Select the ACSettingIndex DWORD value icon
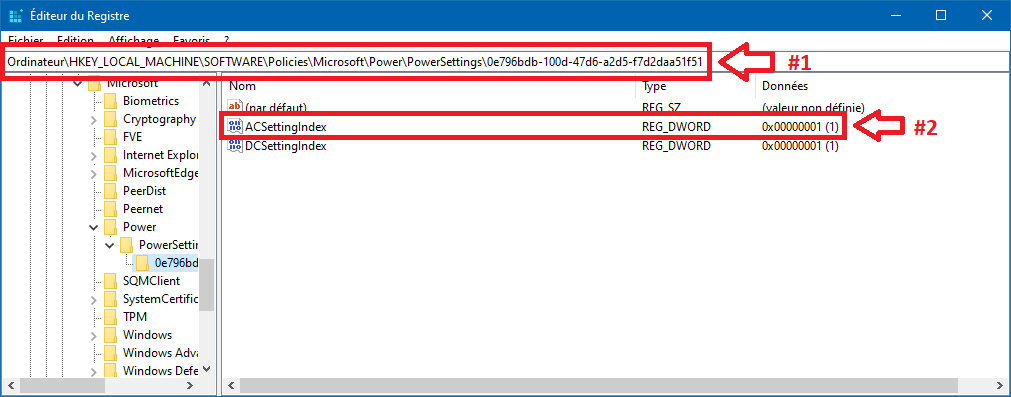 pos(235,127)
